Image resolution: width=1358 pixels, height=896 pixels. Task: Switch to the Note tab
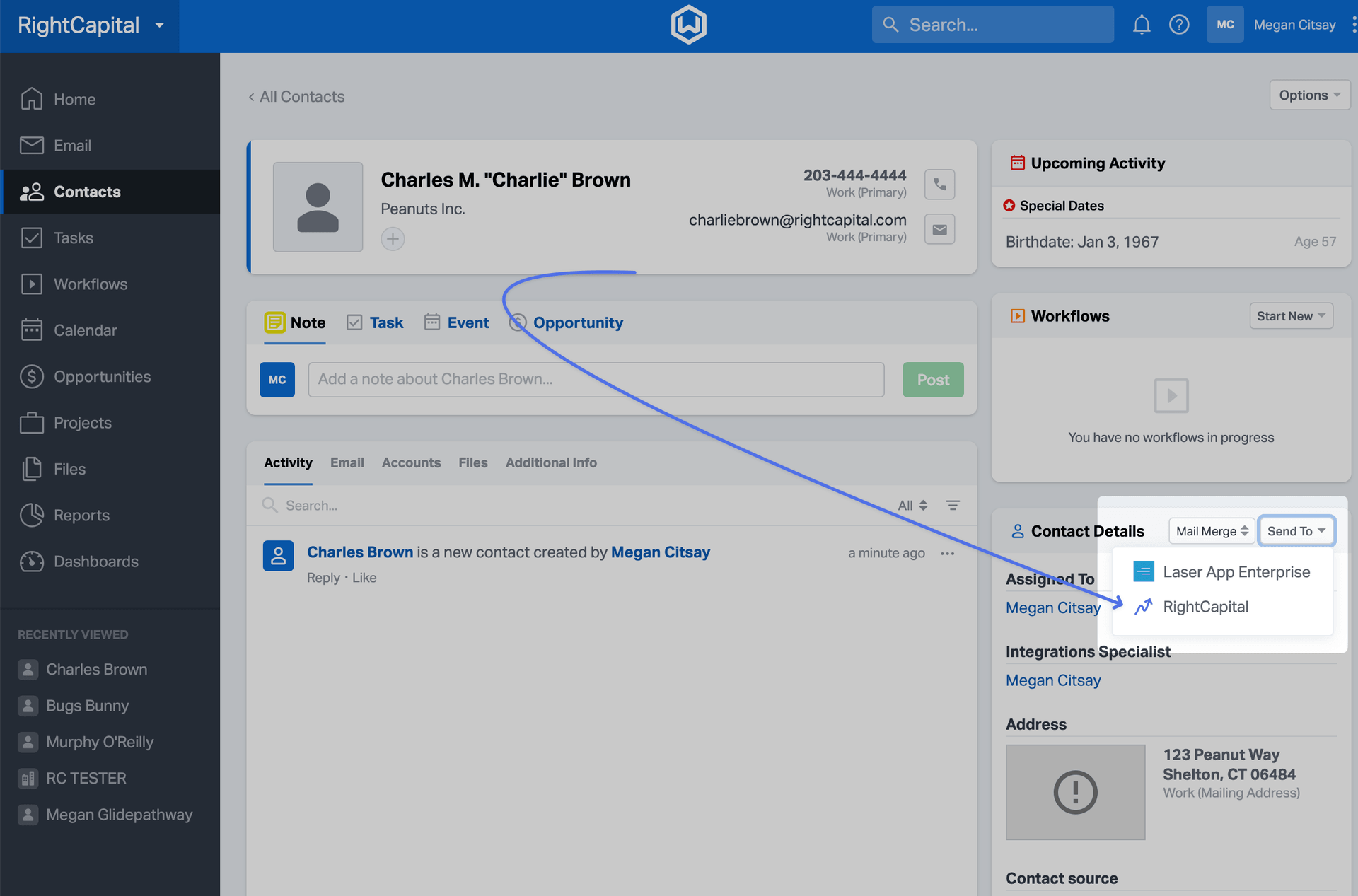pyautogui.click(x=295, y=322)
